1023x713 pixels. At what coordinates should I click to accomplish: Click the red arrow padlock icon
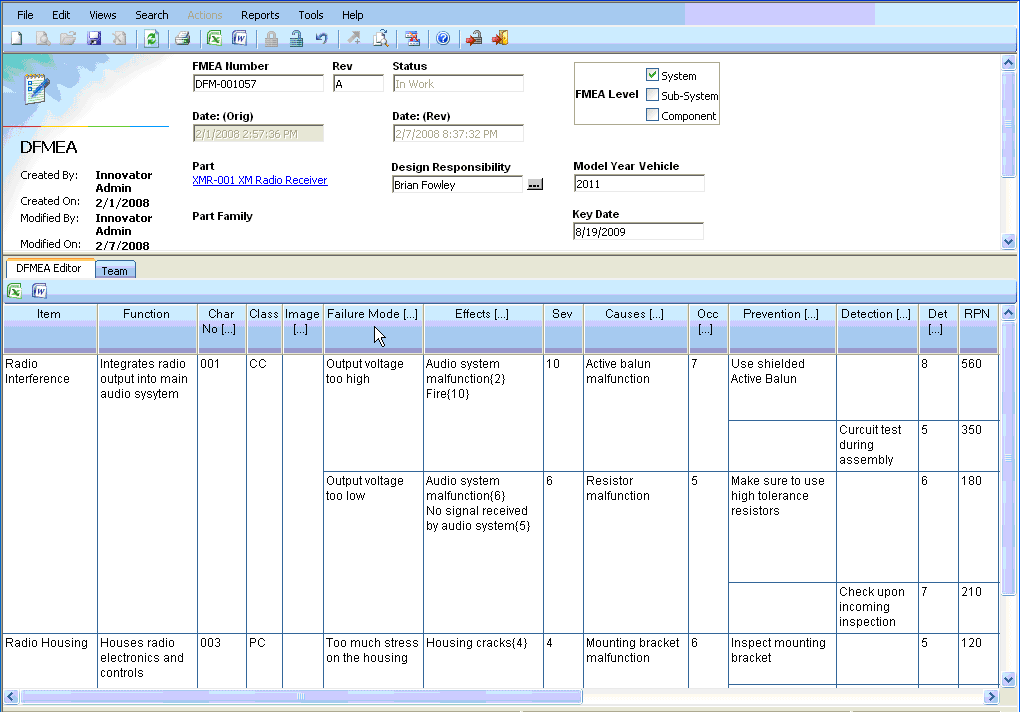click(474, 38)
